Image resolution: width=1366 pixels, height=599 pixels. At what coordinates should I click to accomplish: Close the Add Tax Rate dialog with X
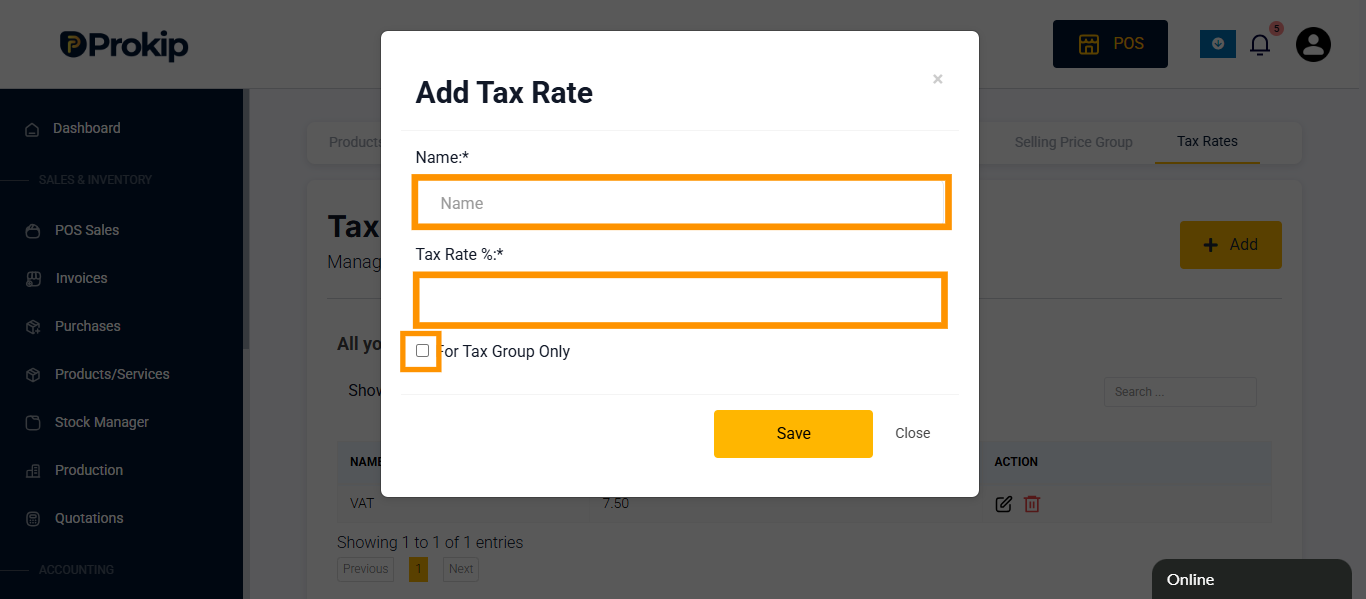coord(937,79)
